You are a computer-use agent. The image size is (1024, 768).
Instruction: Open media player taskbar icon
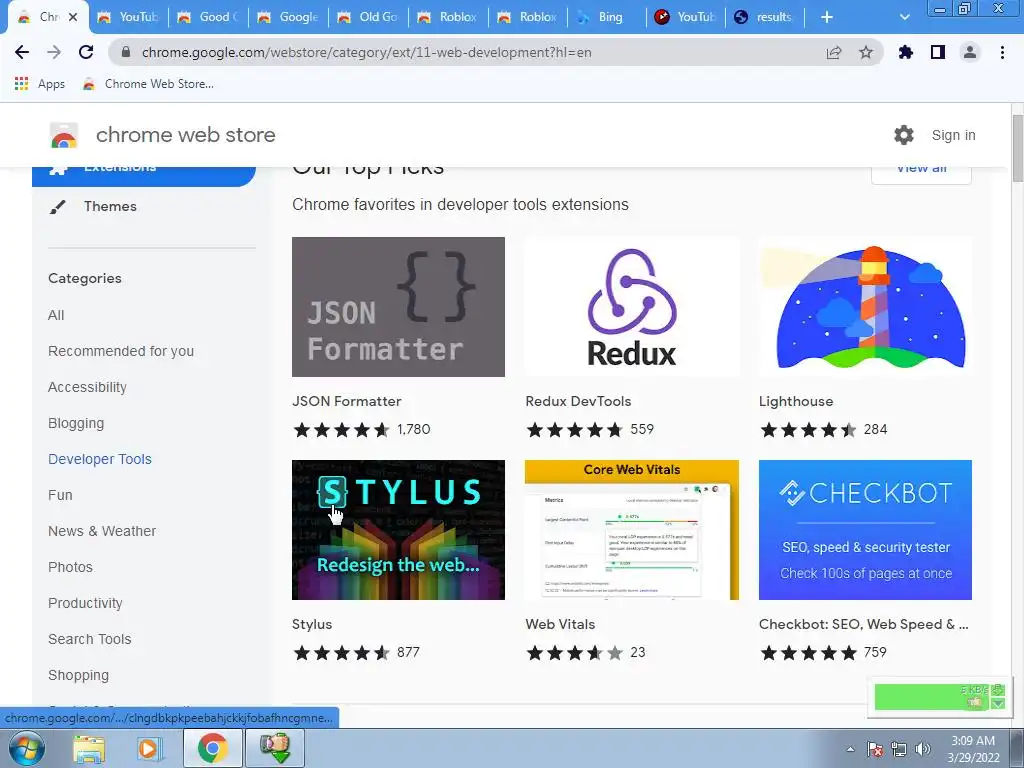(x=149, y=748)
